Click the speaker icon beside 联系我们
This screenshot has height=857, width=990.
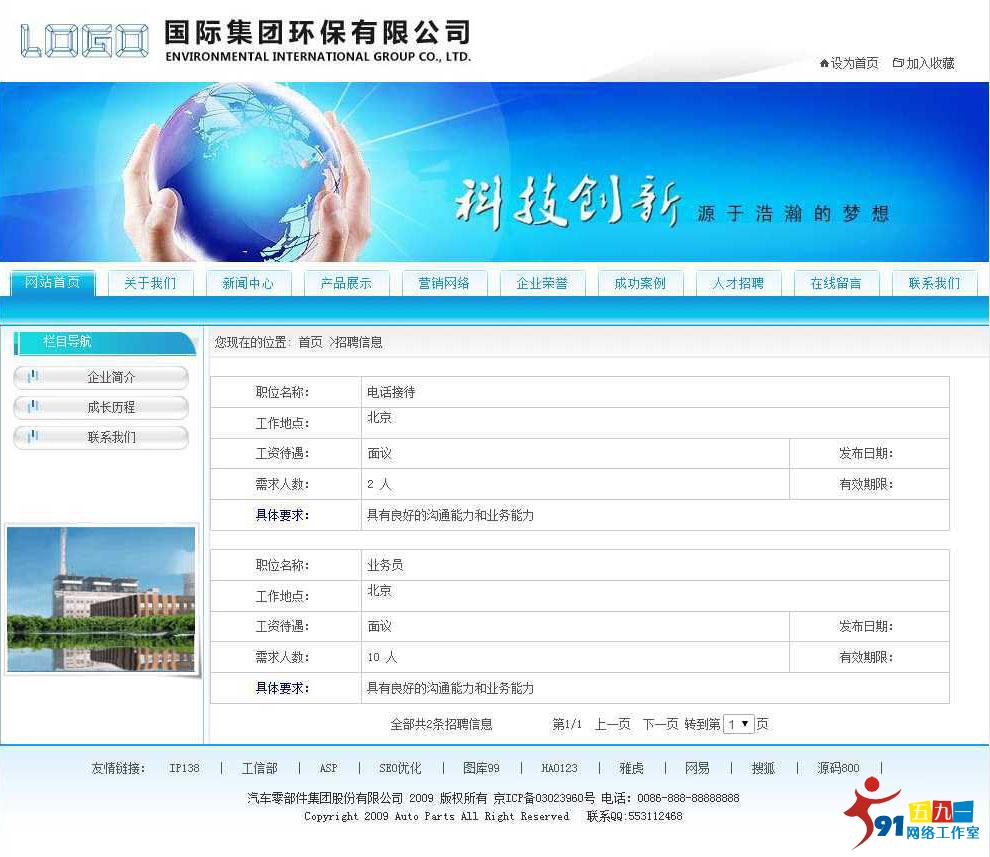point(34,437)
